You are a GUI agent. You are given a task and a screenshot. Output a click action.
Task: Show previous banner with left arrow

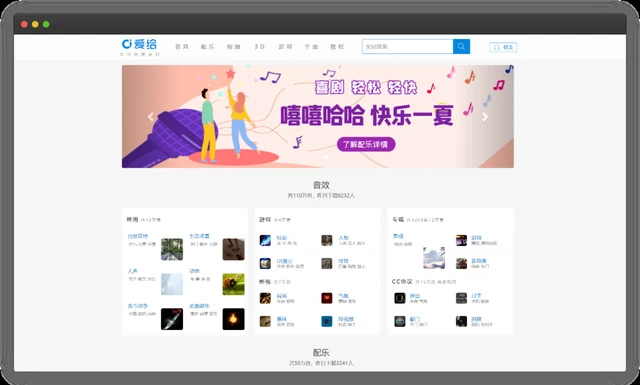(x=151, y=117)
